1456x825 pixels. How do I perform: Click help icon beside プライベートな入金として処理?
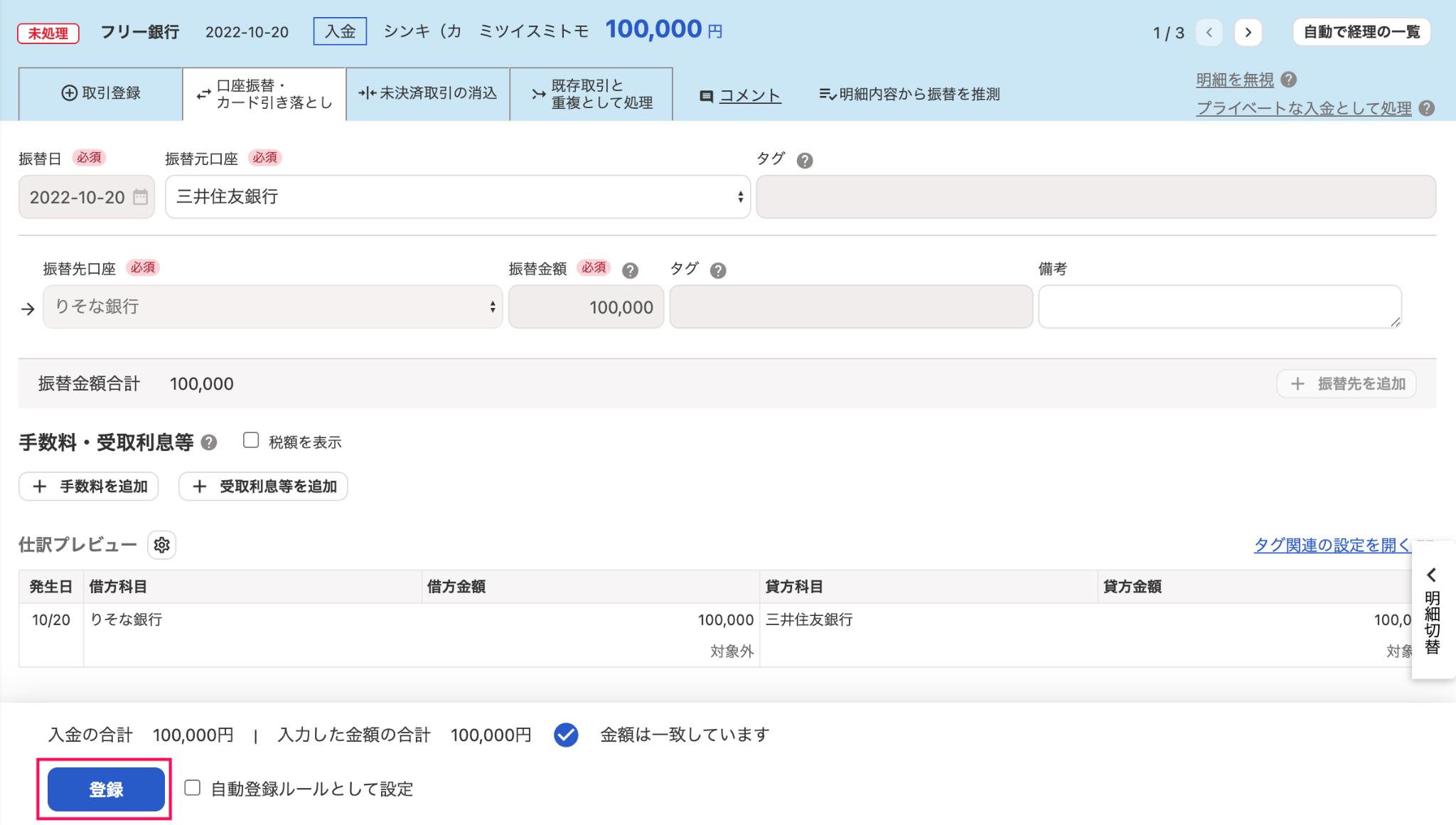1426,108
